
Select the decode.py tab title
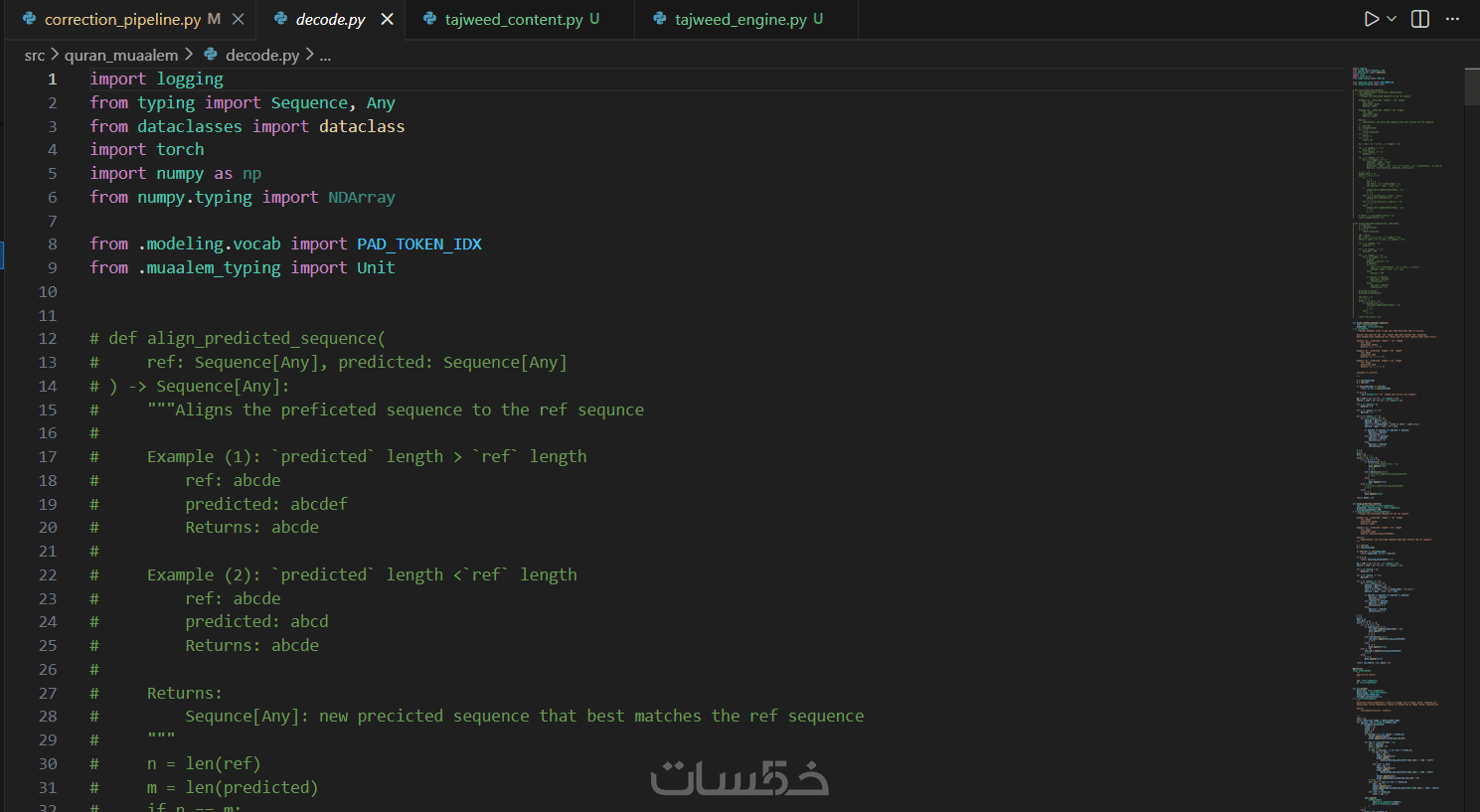[330, 19]
